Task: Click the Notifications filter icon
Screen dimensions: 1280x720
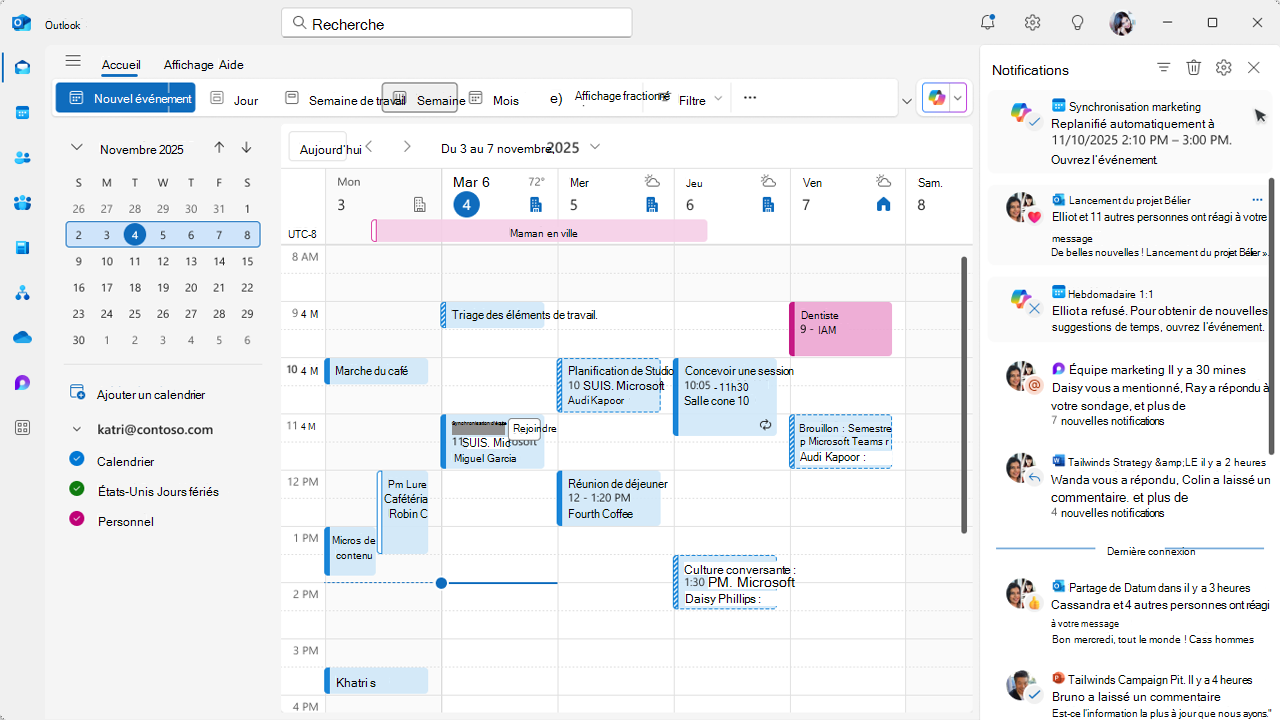Action: [x=1163, y=67]
